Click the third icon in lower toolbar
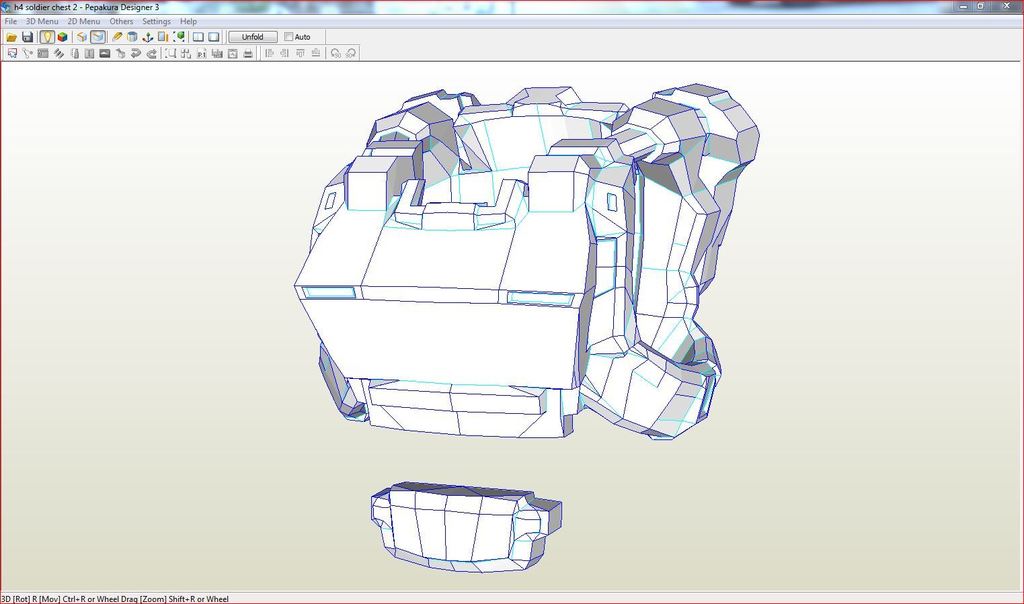The width and height of the screenshot is (1024, 604). 43,54
